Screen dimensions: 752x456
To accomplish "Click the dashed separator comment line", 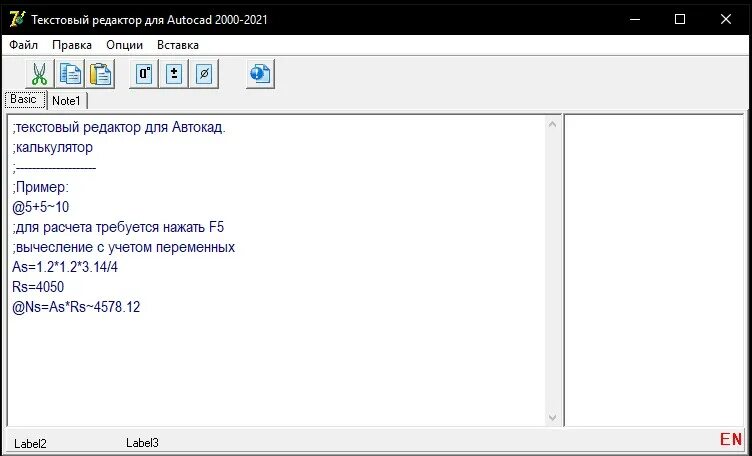I will (x=54, y=167).
